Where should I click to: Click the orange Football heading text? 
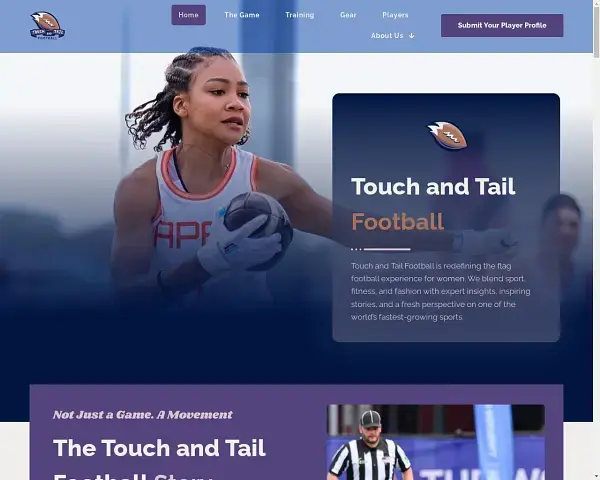click(397, 221)
